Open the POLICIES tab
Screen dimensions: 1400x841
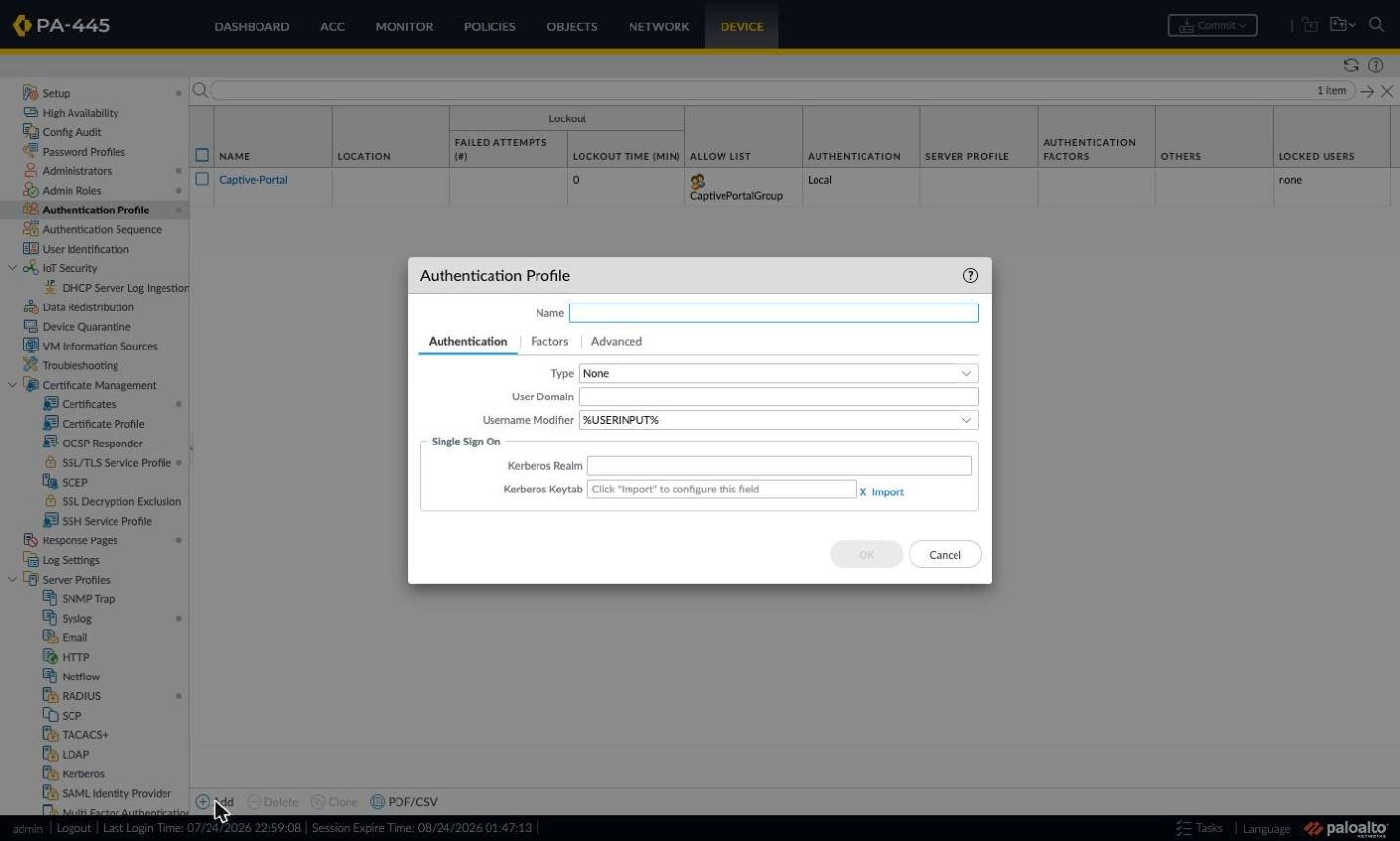(x=490, y=26)
